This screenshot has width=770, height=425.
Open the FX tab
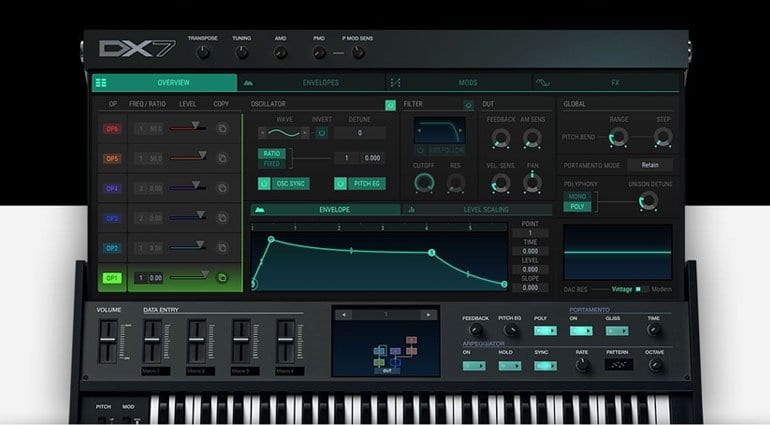pos(606,83)
